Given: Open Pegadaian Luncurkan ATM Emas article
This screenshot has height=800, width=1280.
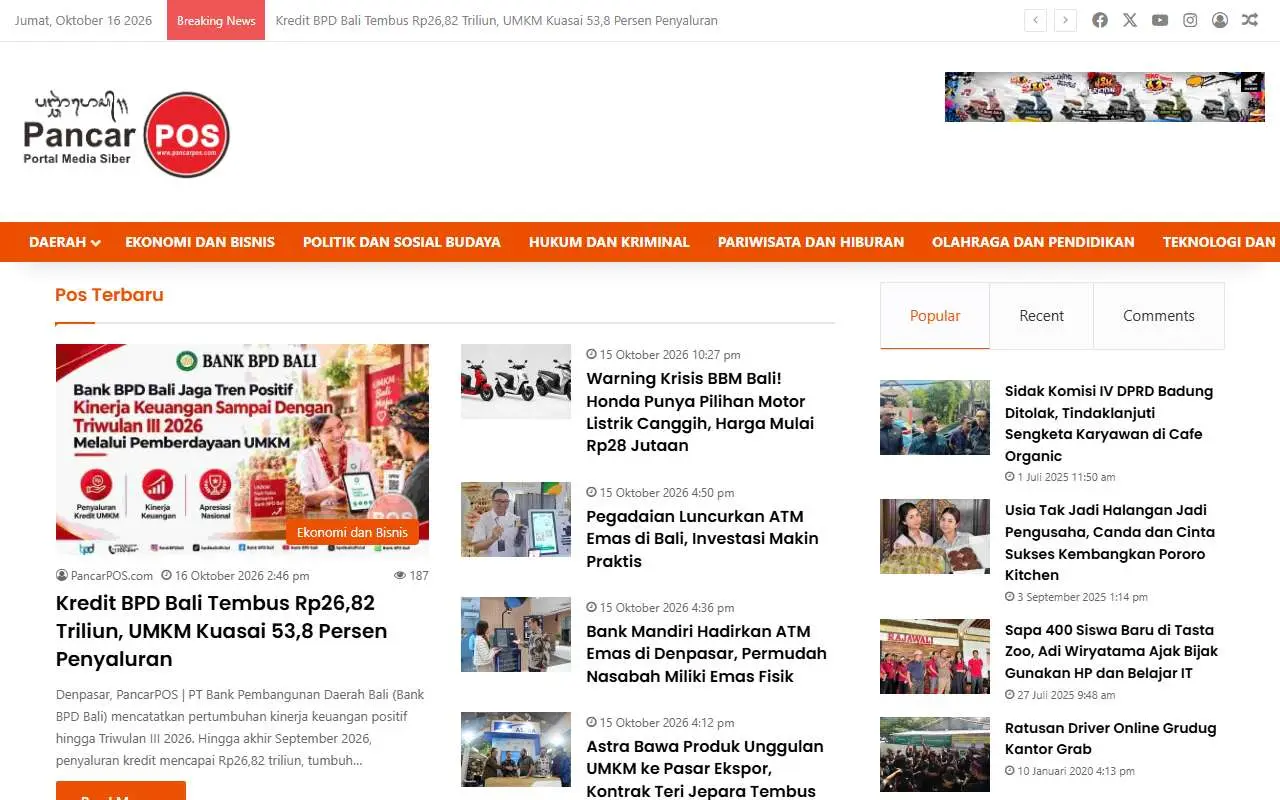Looking at the screenshot, I should (x=702, y=539).
